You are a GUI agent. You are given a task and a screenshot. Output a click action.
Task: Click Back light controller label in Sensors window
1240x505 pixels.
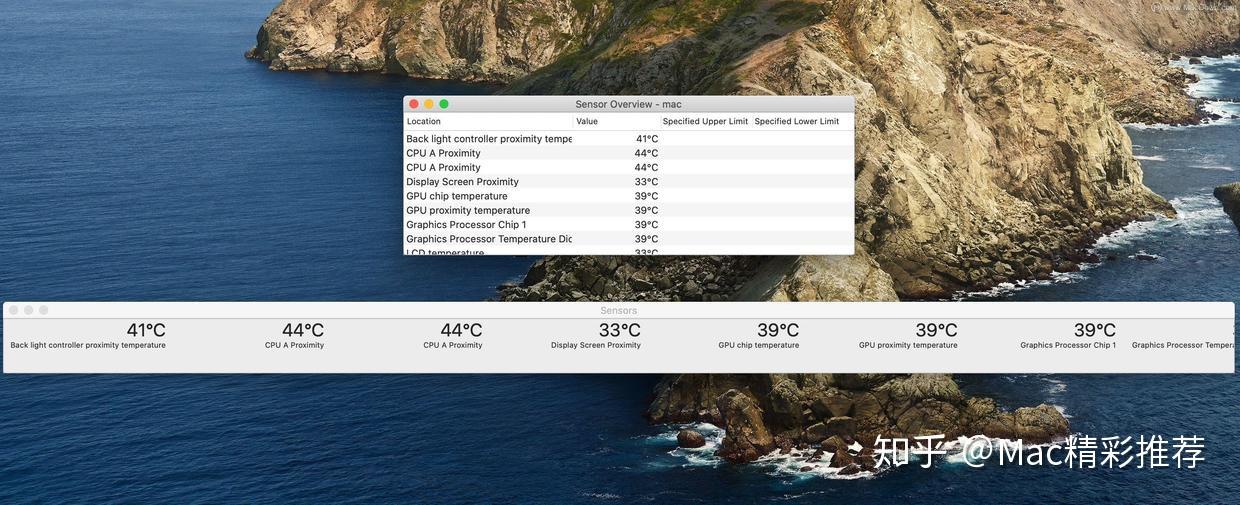88,346
